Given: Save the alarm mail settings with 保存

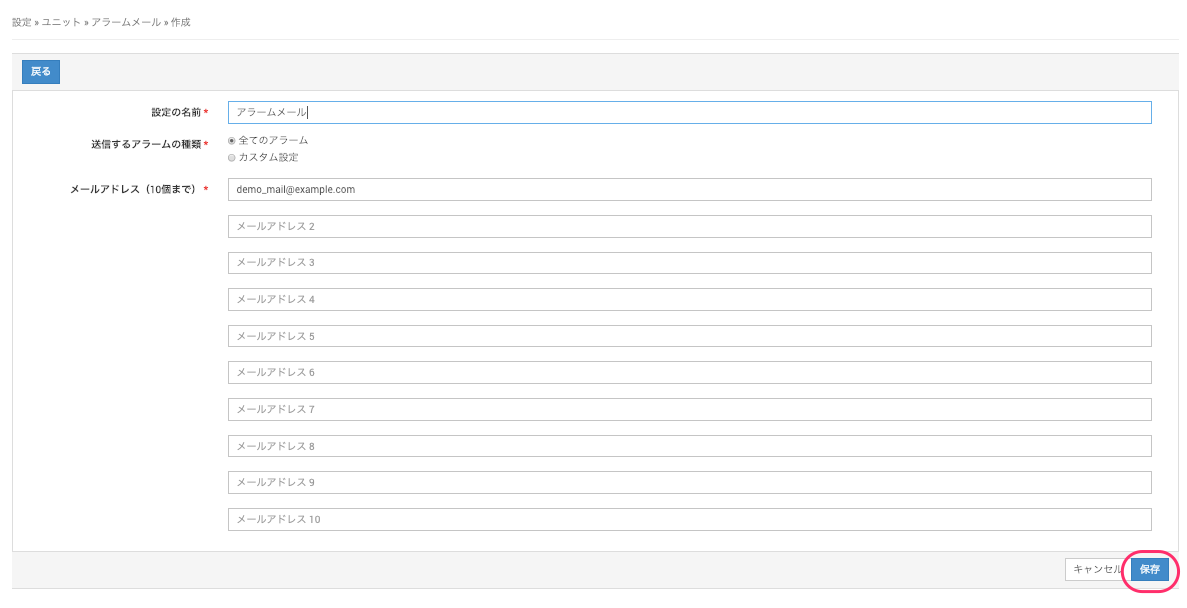Looking at the screenshot, I should tap(1149, 569).
